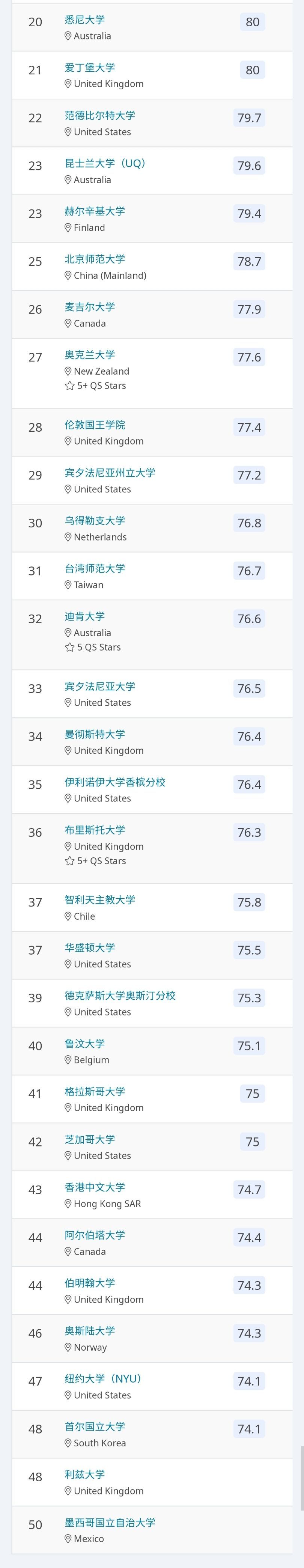Click the location pin icon beside Chile

68,916
